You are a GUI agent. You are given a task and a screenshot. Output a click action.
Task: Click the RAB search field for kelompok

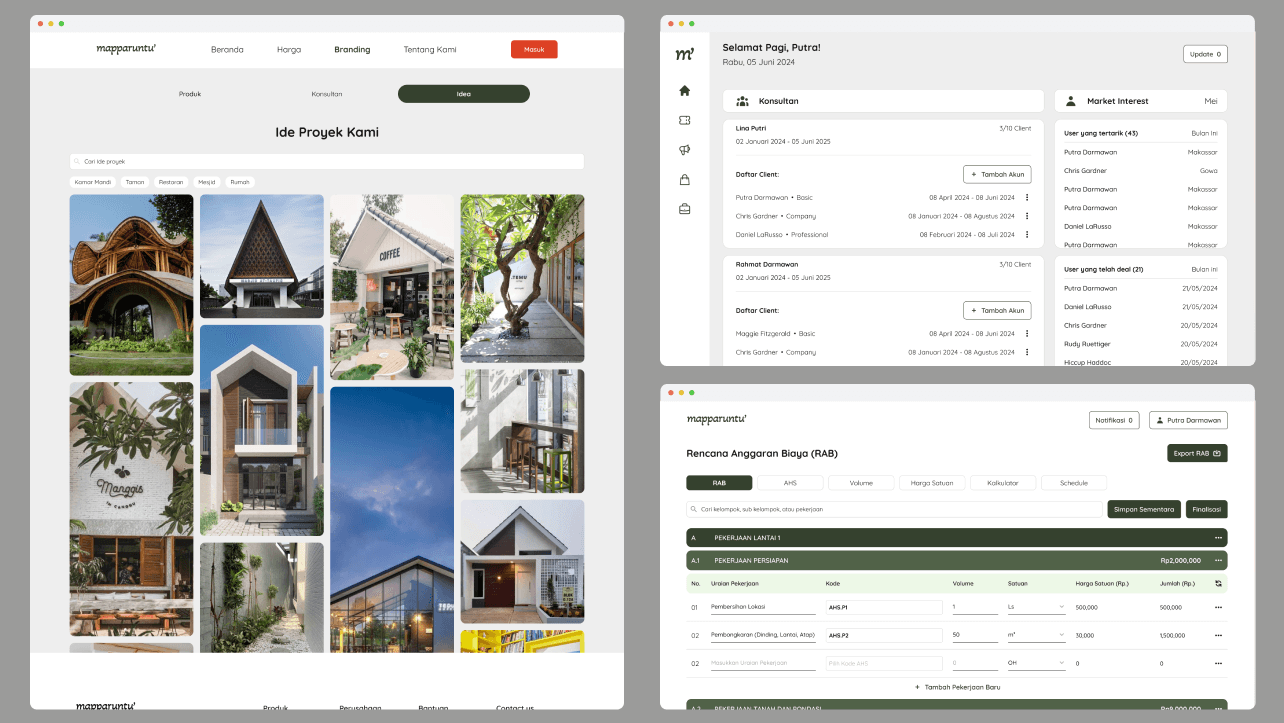pos(894,509)
